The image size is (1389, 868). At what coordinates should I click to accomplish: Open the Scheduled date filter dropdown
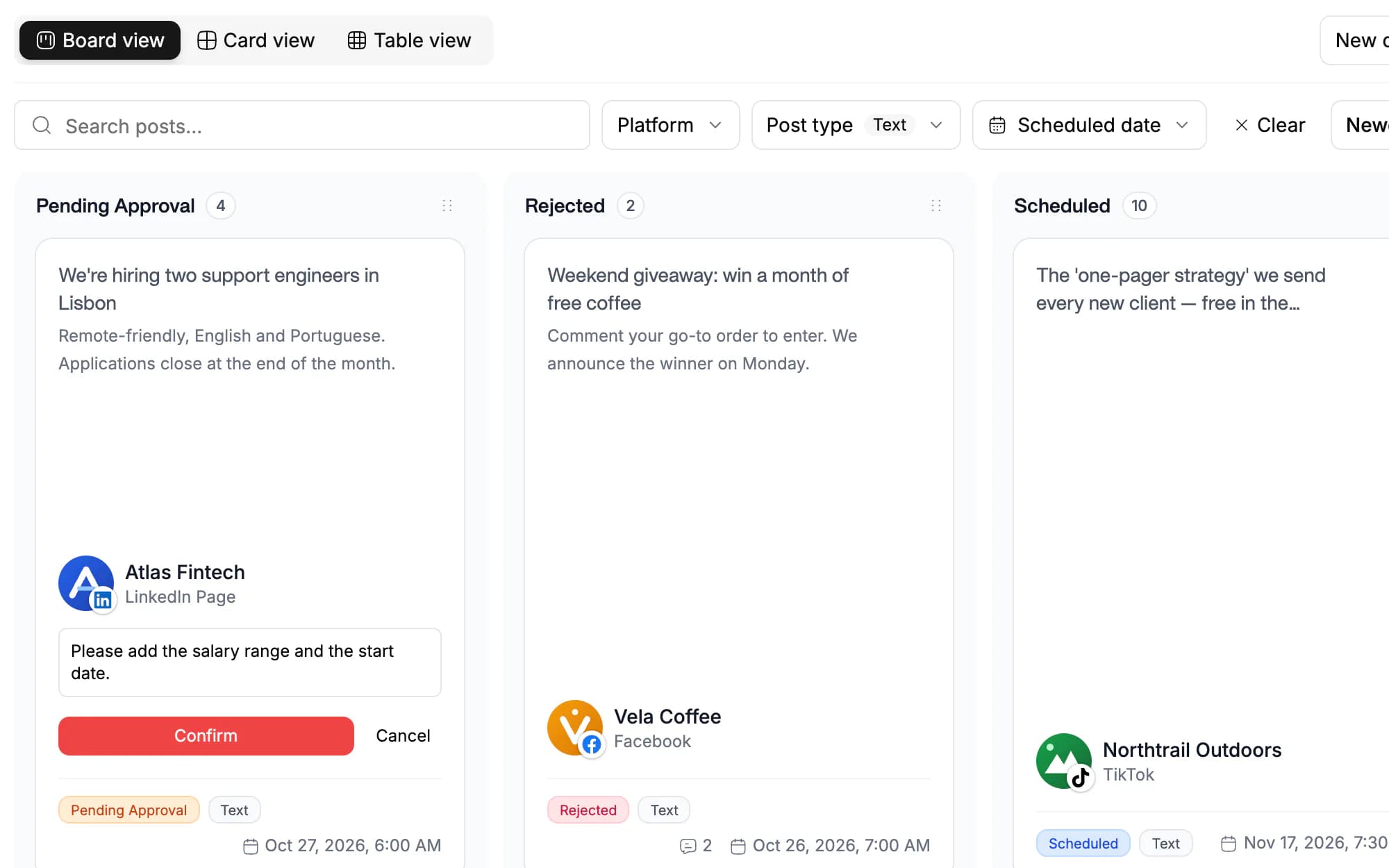coord(1089,125)
